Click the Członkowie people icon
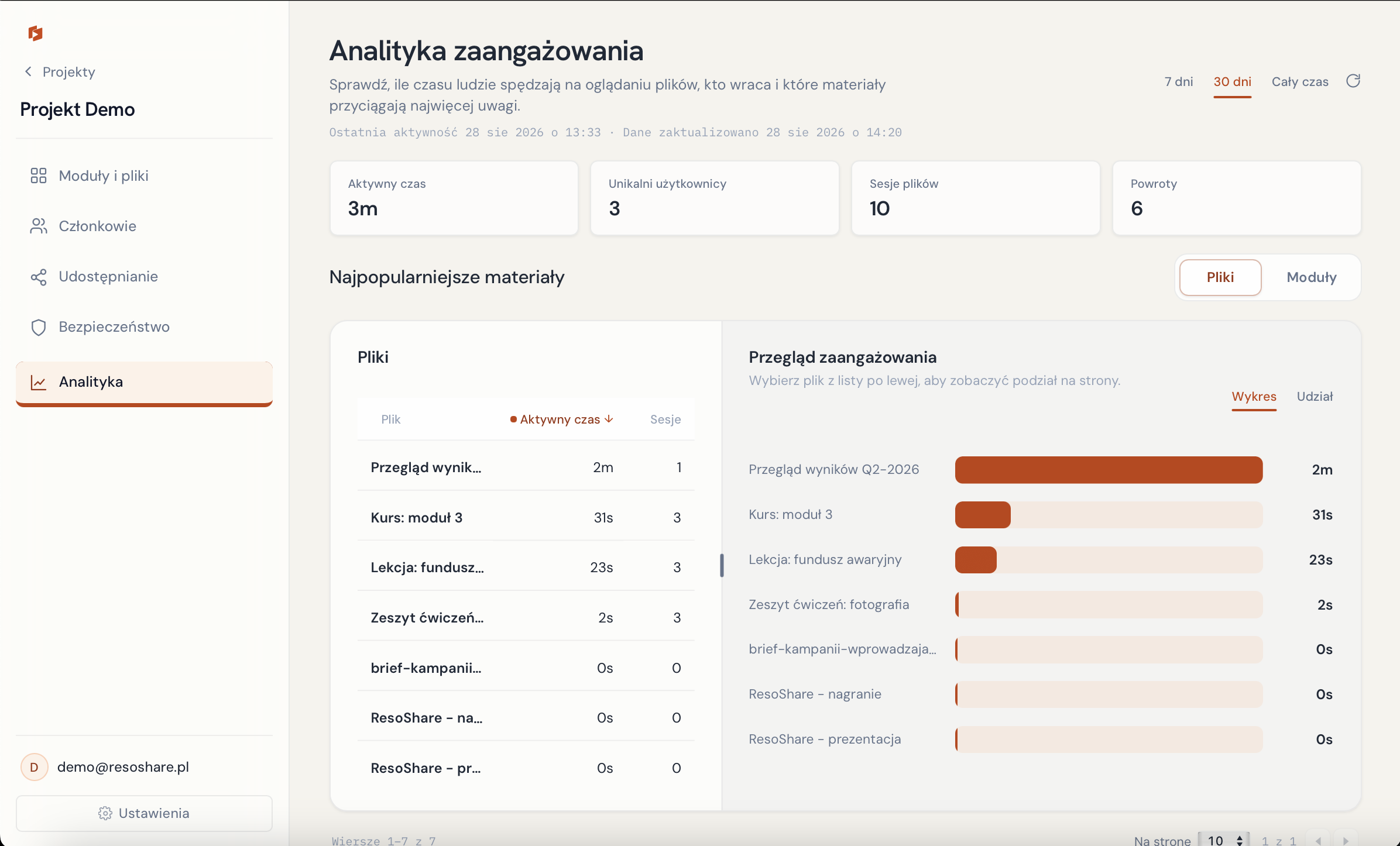 (39, 226)
